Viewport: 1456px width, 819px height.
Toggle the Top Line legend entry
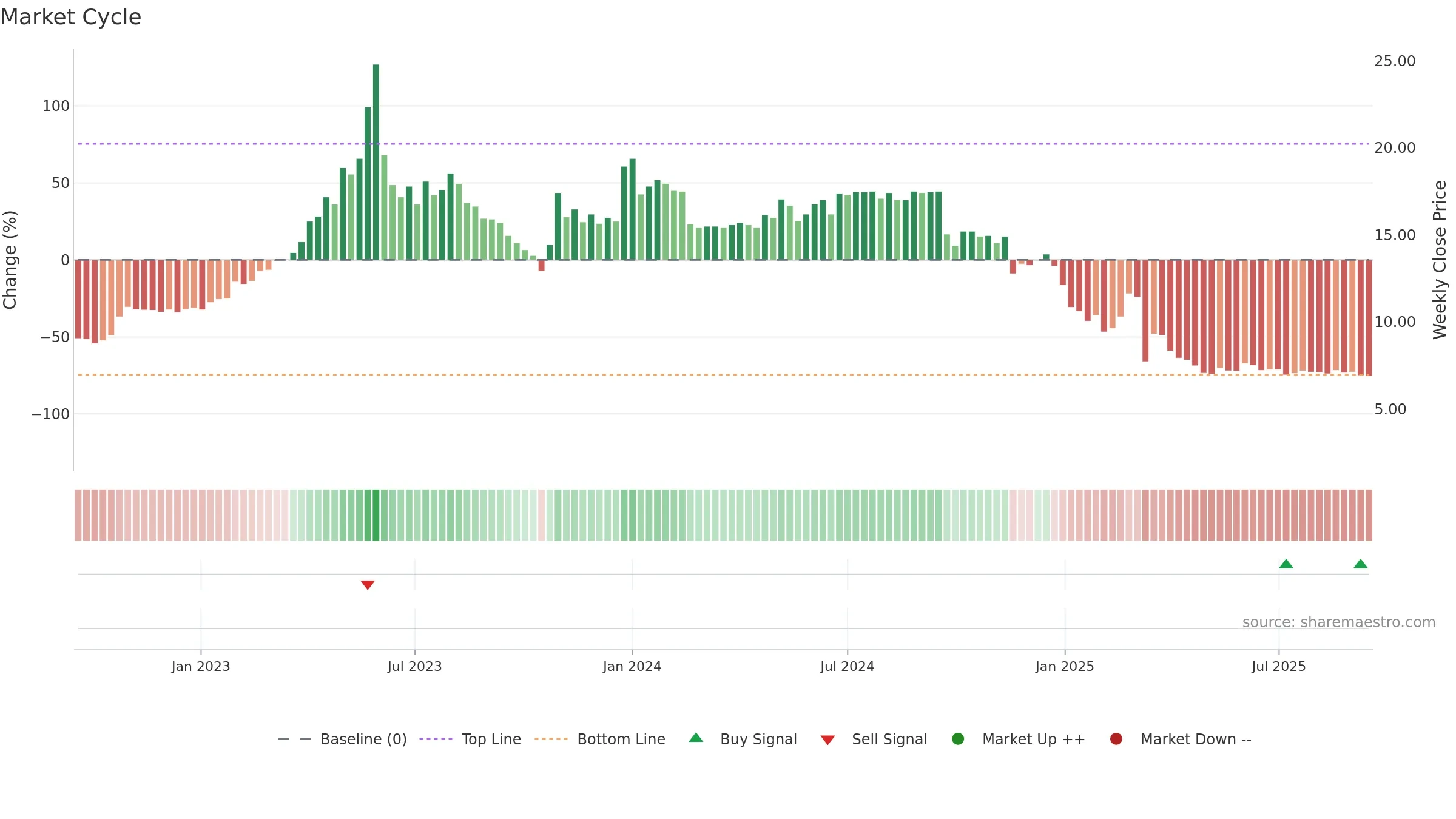pos(470,739)
